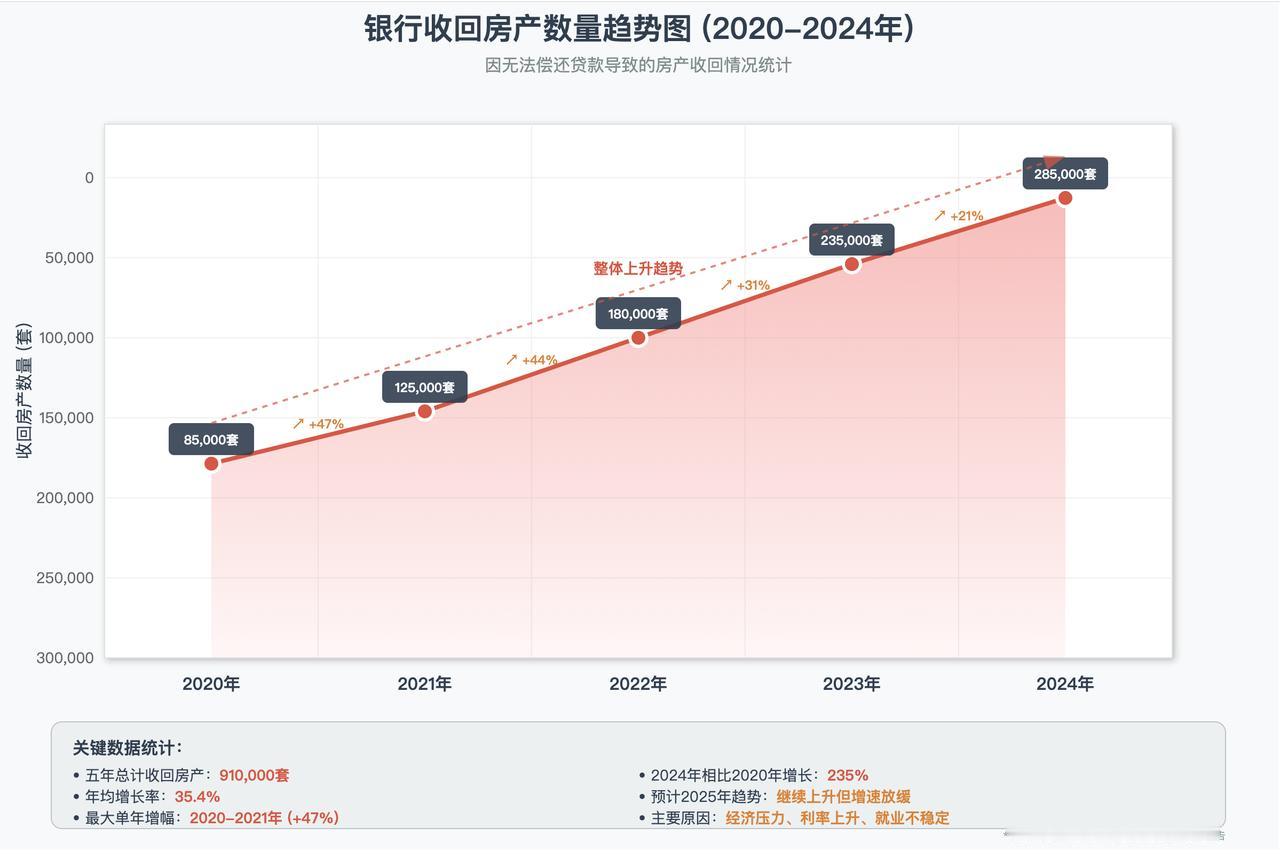Screen dimensions: 1280x859
Task: Click the ↗ +44% growth arrow indicator
Action: [x=531, y=359]
